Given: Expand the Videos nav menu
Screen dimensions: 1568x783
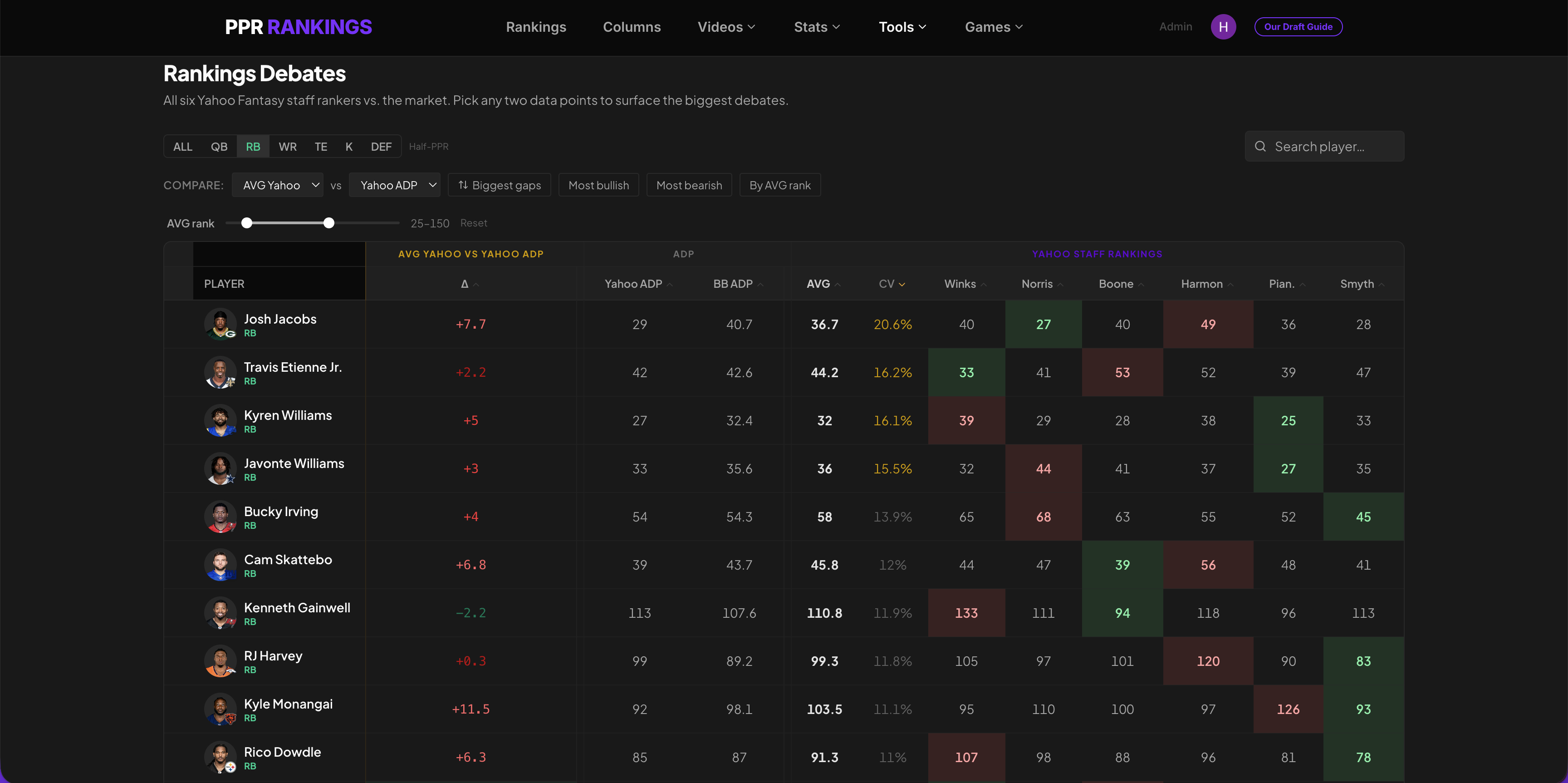Looking at the screenshot, I should pyautogui.click(x=726, y=27).
